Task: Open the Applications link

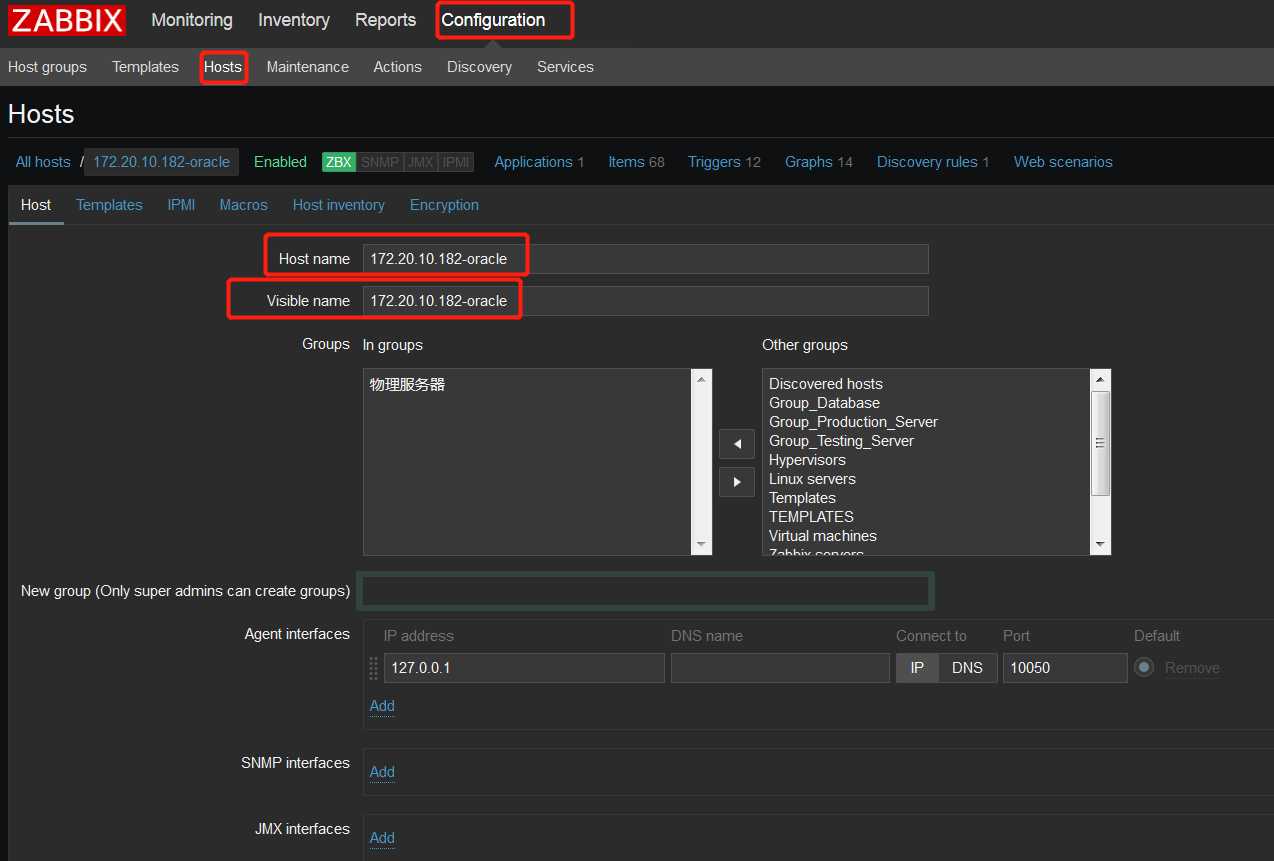Action: coord(533,162)
